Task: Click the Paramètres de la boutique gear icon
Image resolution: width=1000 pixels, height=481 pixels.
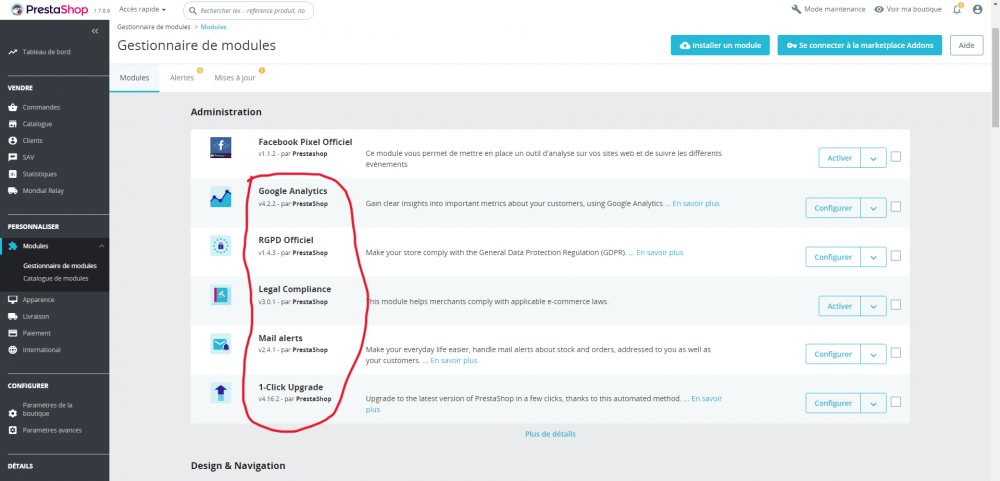Action: click(x=13, y=413)
